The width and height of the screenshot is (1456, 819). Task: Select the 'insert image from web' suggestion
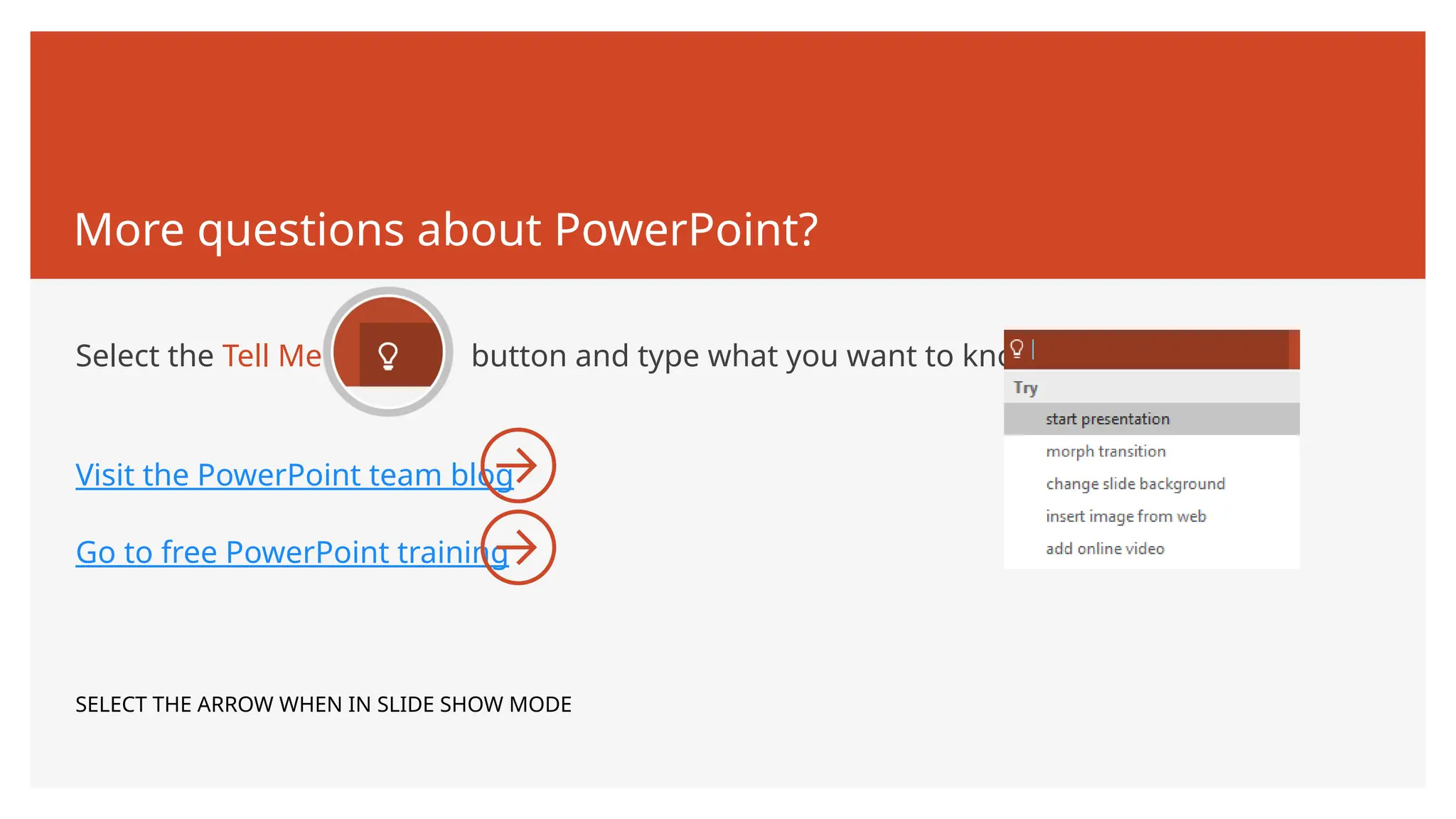[1125, 516]
